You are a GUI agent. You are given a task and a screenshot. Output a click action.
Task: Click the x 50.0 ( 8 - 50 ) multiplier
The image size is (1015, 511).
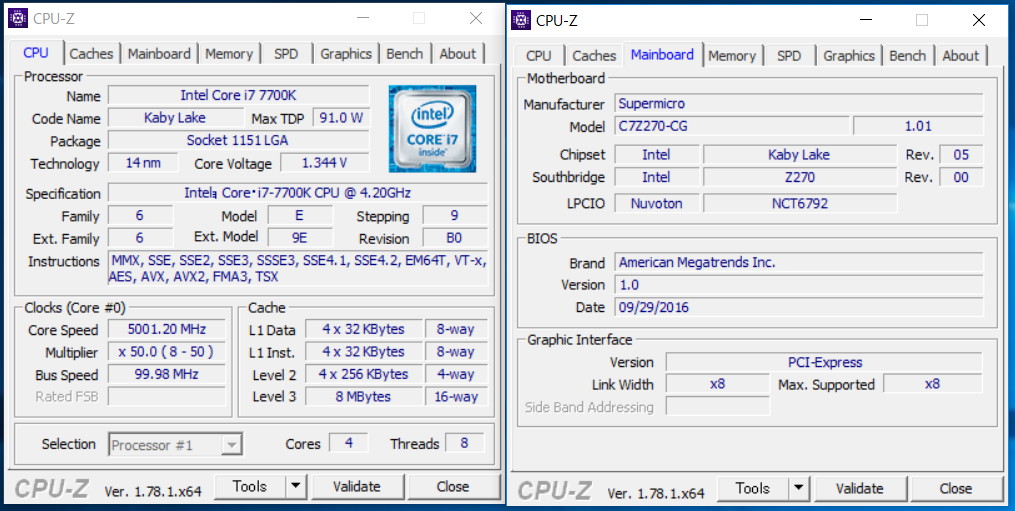(166, 352)
